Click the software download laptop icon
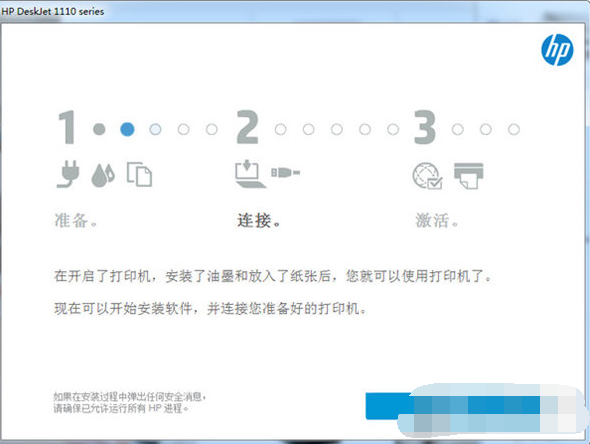This screenshot has height=444, width=590. point(250,174)
